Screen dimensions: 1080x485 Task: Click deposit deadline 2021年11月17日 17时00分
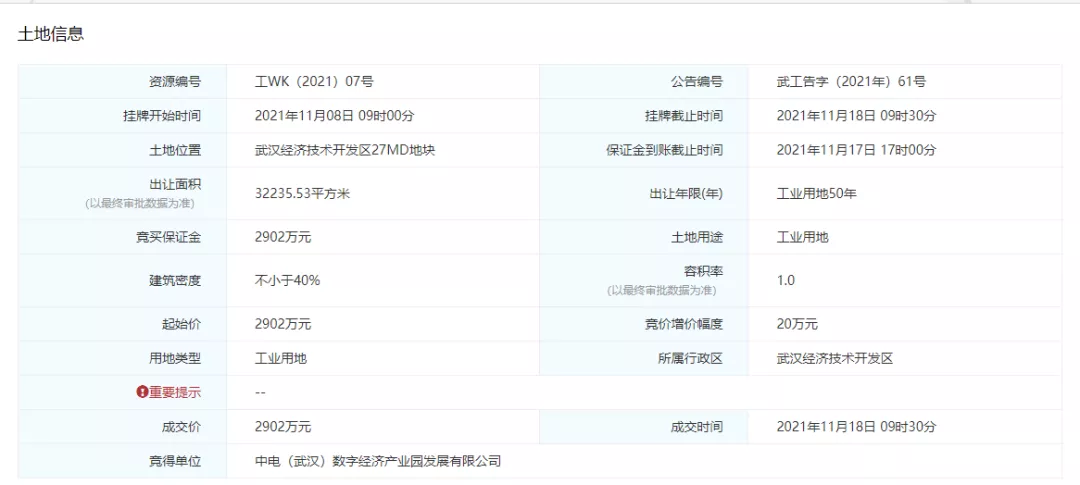[x=856, y=150]
